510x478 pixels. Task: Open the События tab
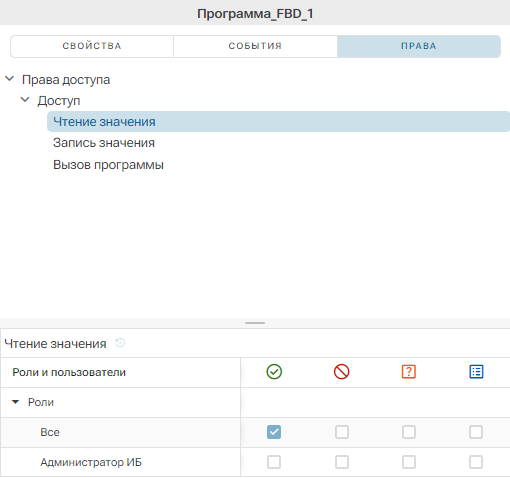point(255,46)
